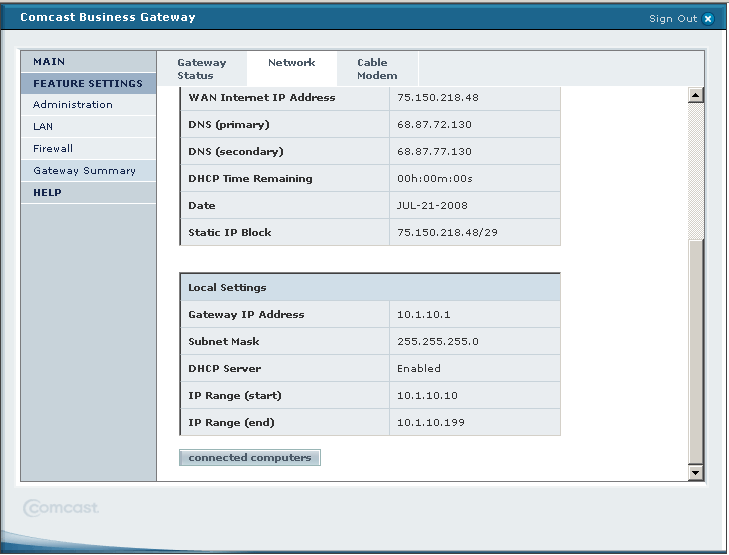729x555 pixels.
Task: Click DHCP time value 00h:00m:00s
Action: click(x=435, y=178)
